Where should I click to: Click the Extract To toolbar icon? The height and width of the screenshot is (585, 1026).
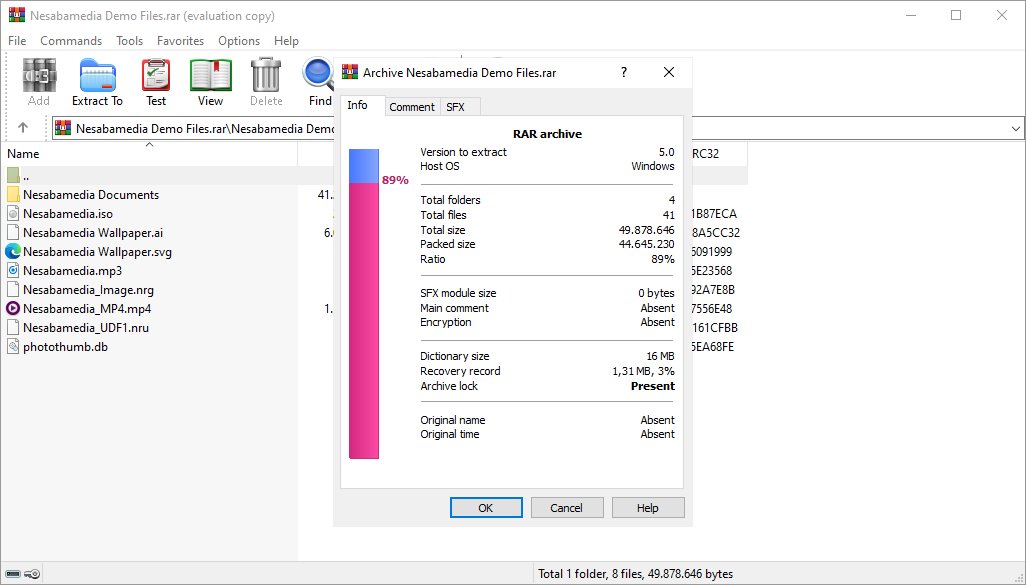[x=97, y=80]
